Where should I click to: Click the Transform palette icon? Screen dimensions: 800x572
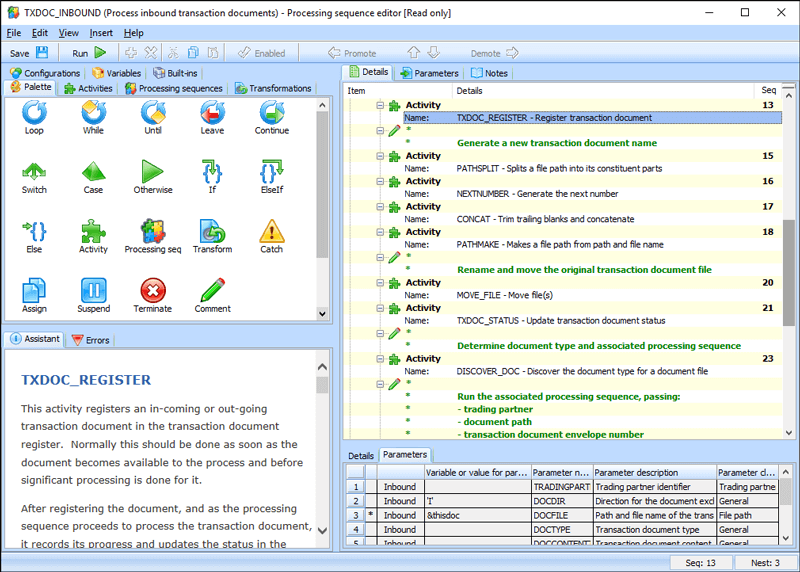[x=212, y=232]
